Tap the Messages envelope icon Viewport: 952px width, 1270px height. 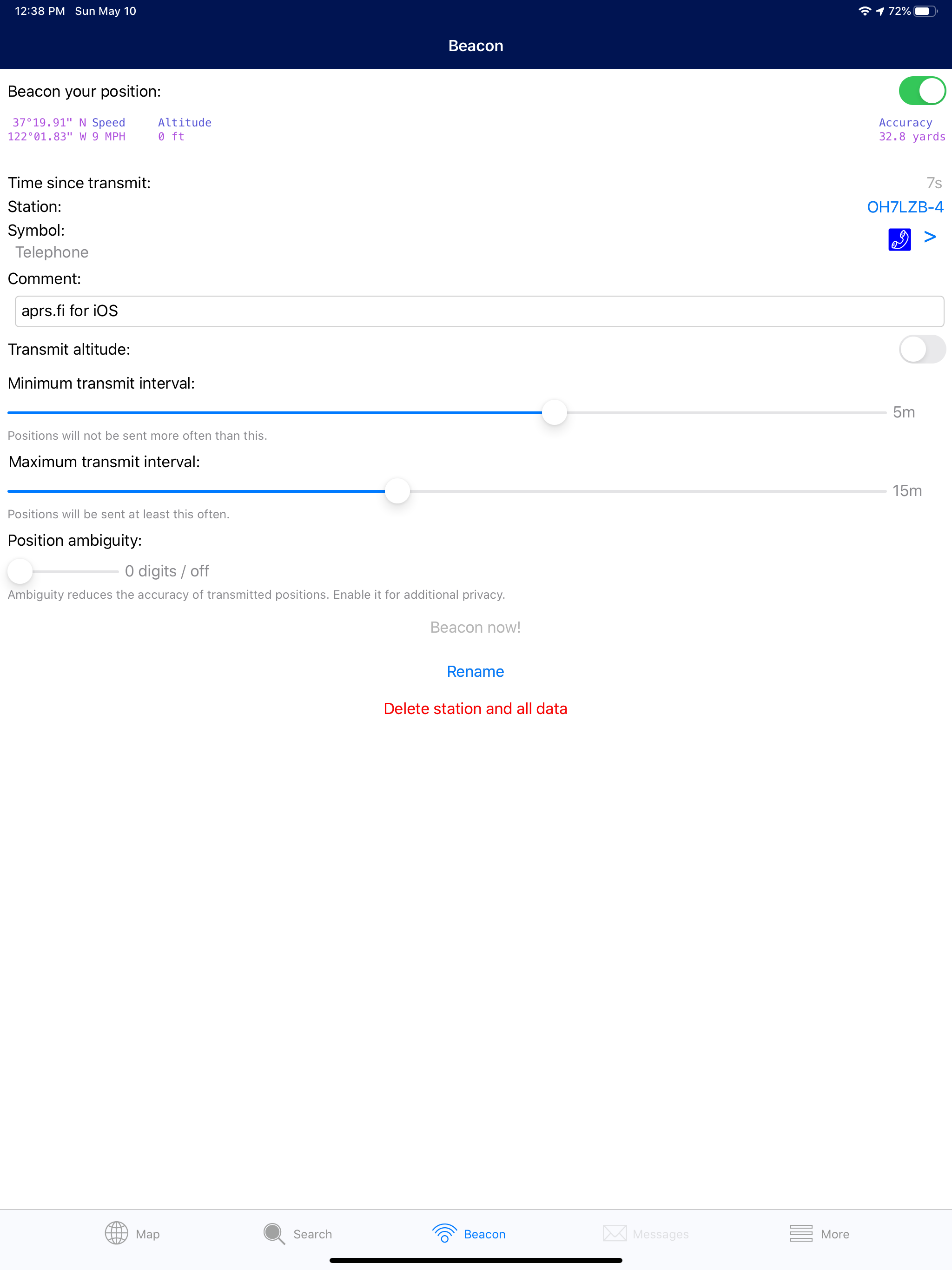coord(615,1233)
